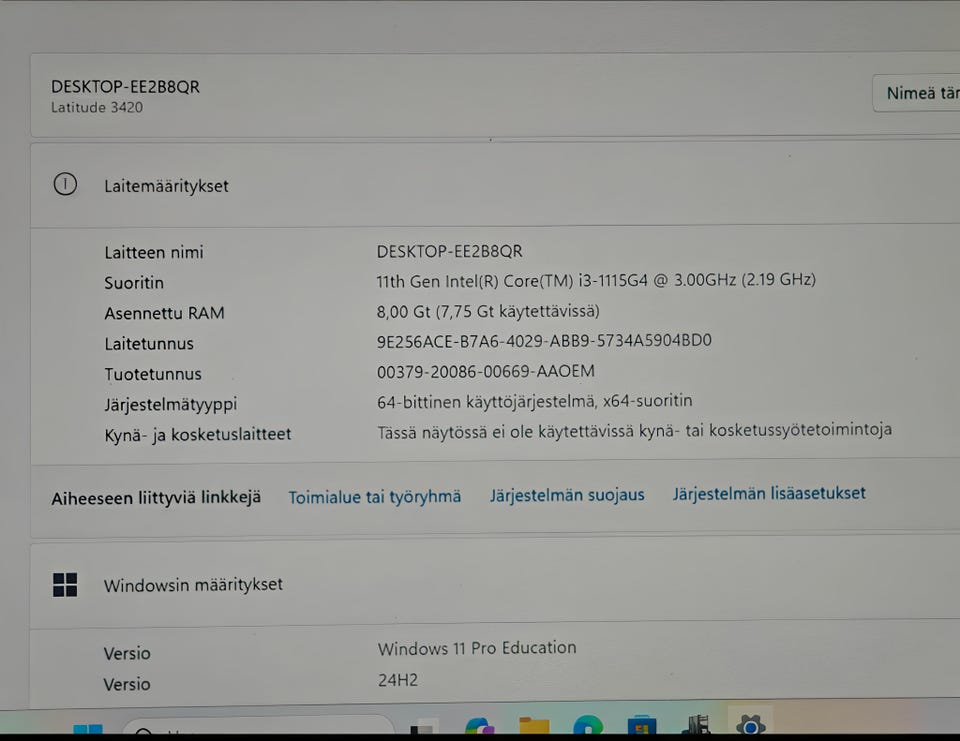Select the 24H2 version value
The width and height of the screenshot is (960, 741).
tap(398, 680)
